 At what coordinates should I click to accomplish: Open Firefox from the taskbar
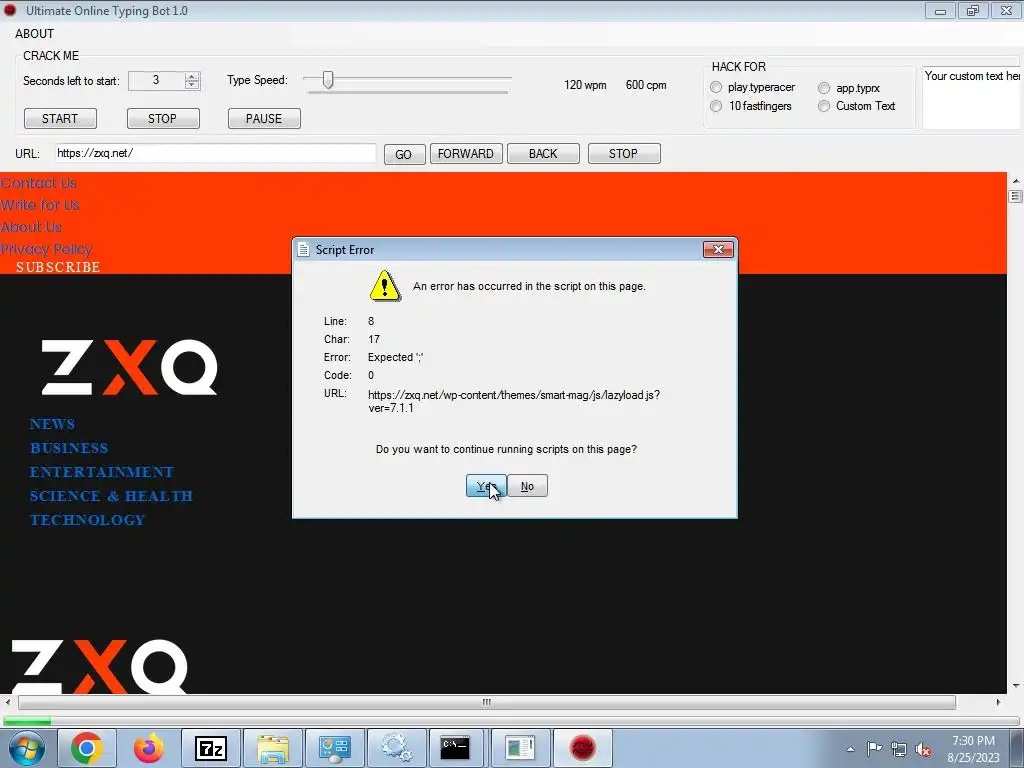coord(149,748)
